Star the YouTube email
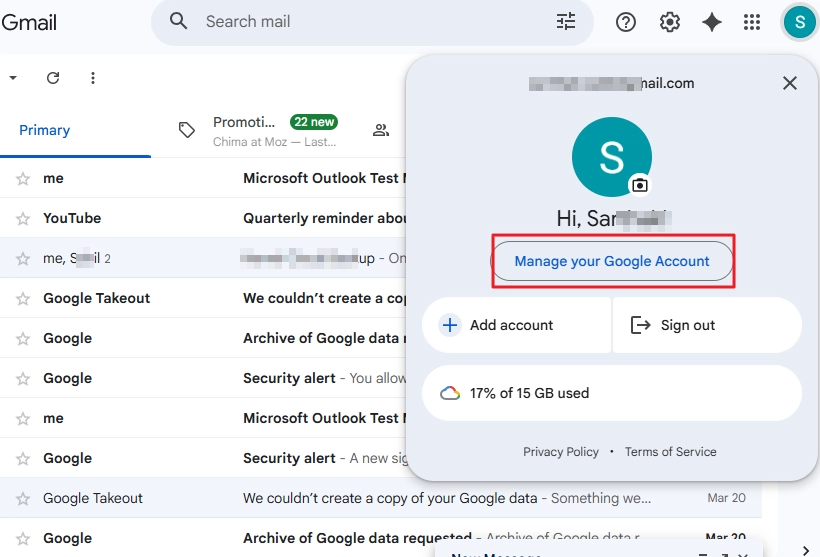Viewport: 820px width, 557px height. (x=22, y=218)
